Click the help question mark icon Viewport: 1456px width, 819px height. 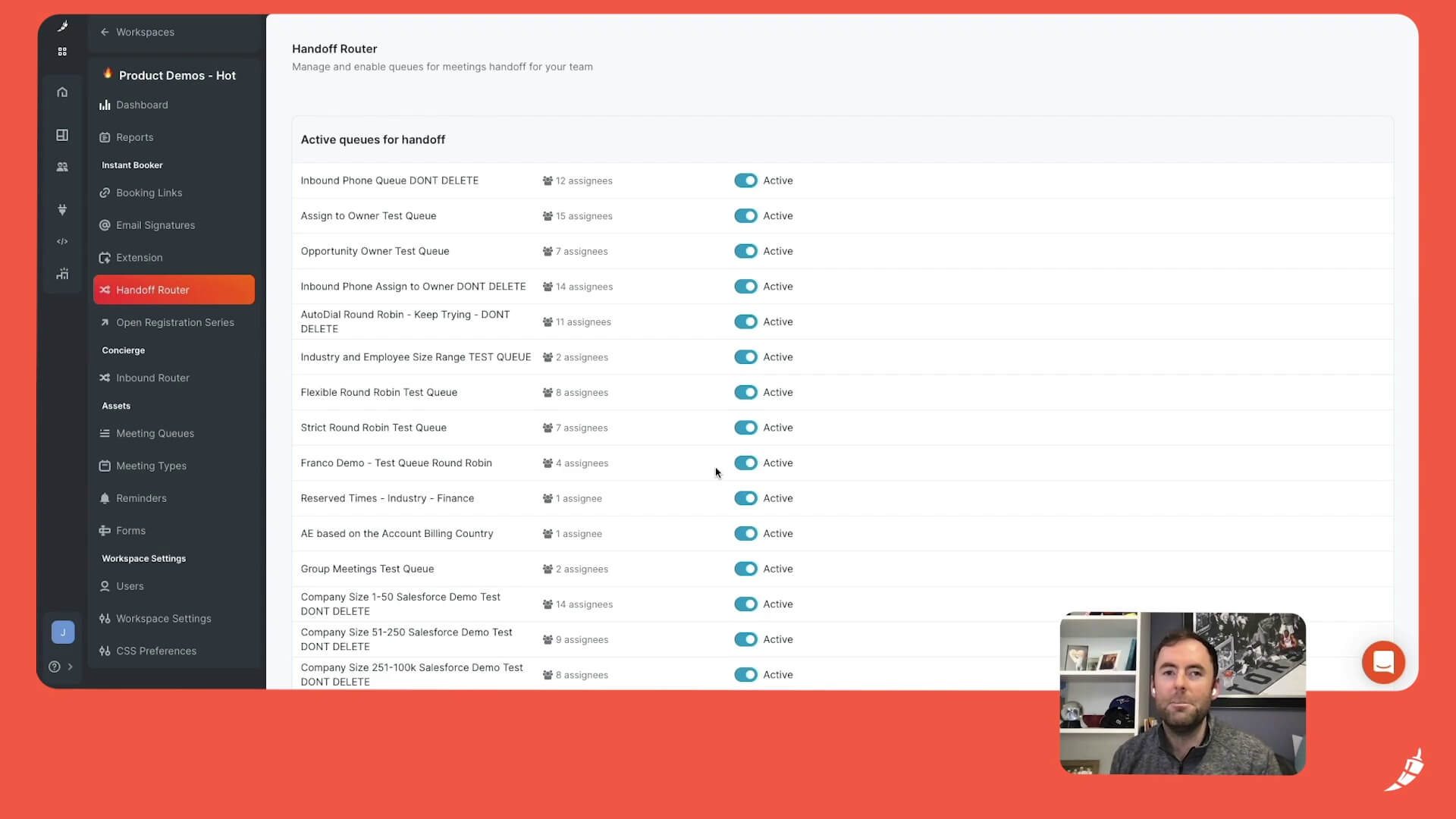54,667
